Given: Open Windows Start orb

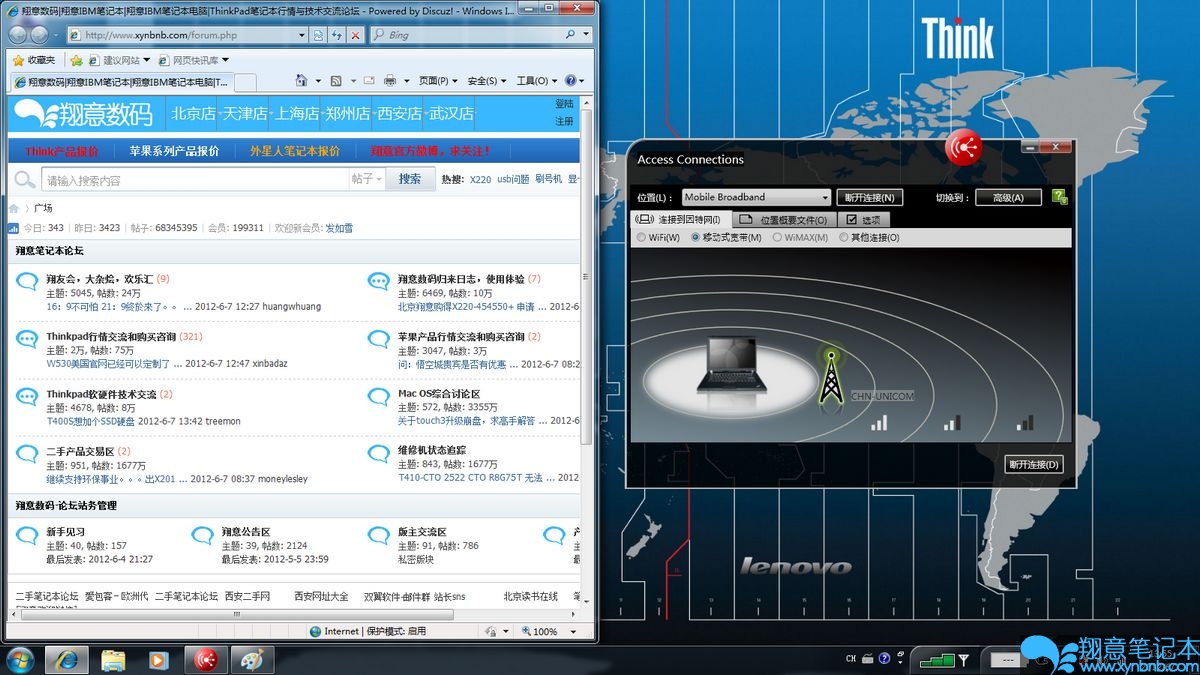Looking at the screenshot, I should [x=20, y=659].
